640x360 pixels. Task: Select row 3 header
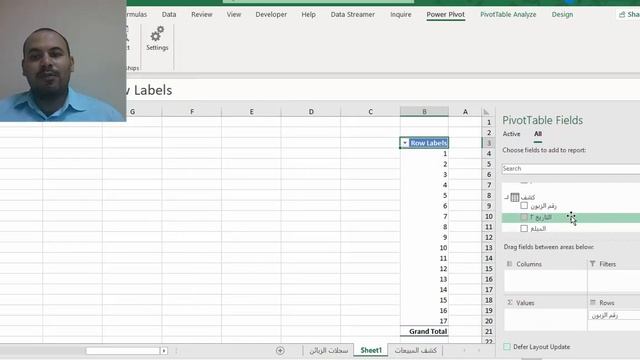pos(489,143)
